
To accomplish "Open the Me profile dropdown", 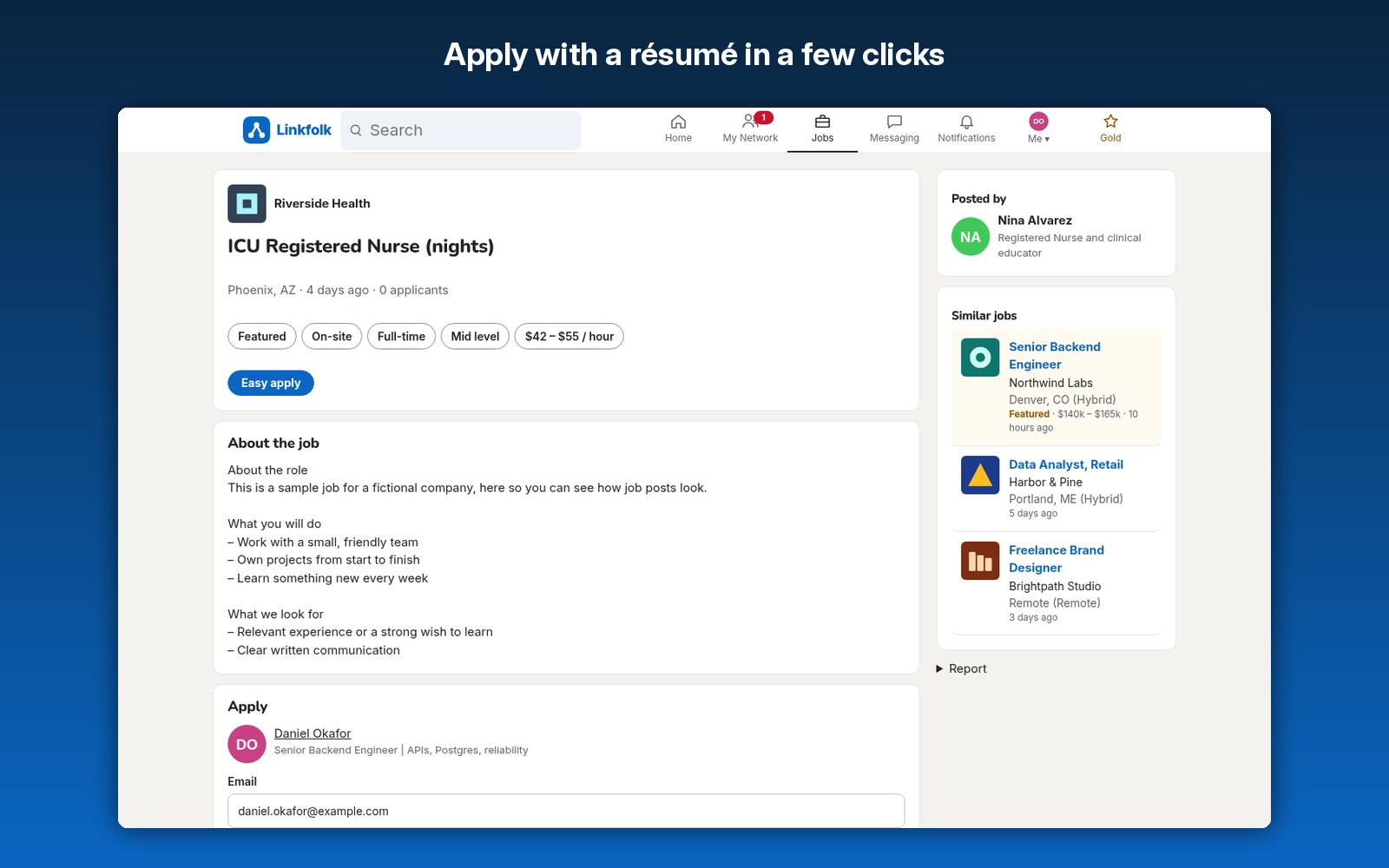I will click(1038, 128).
